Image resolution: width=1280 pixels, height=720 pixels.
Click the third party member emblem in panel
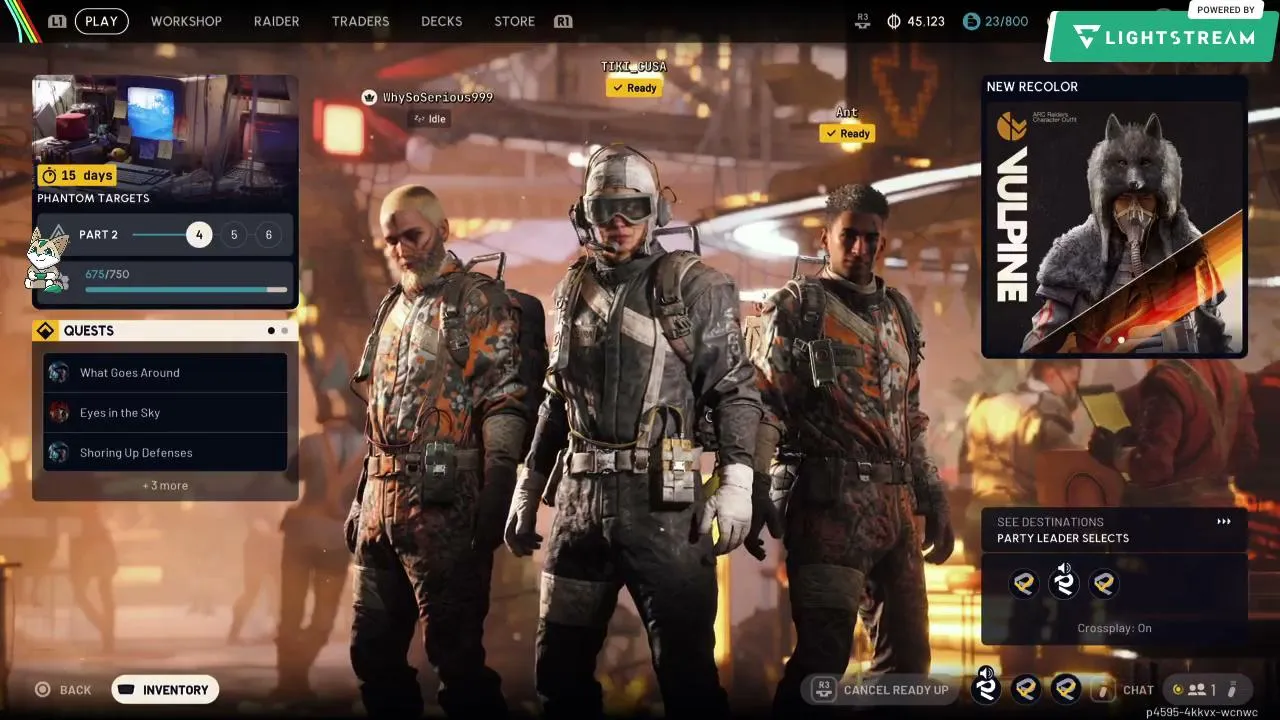1104,584
